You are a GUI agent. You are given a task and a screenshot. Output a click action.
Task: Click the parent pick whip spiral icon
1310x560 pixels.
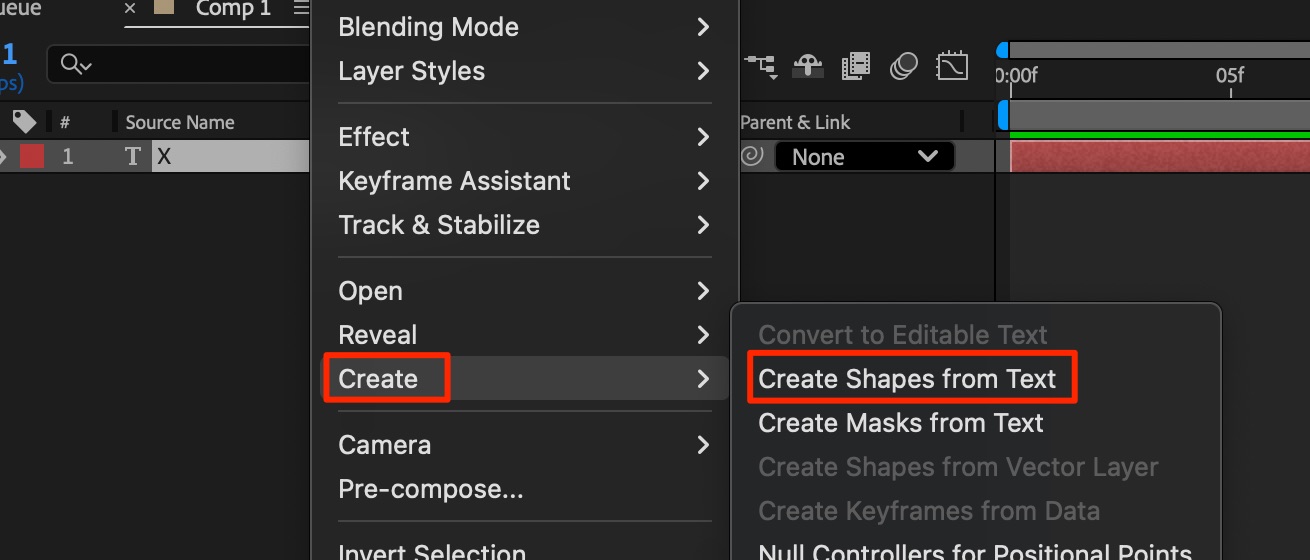tap(752, 157)
